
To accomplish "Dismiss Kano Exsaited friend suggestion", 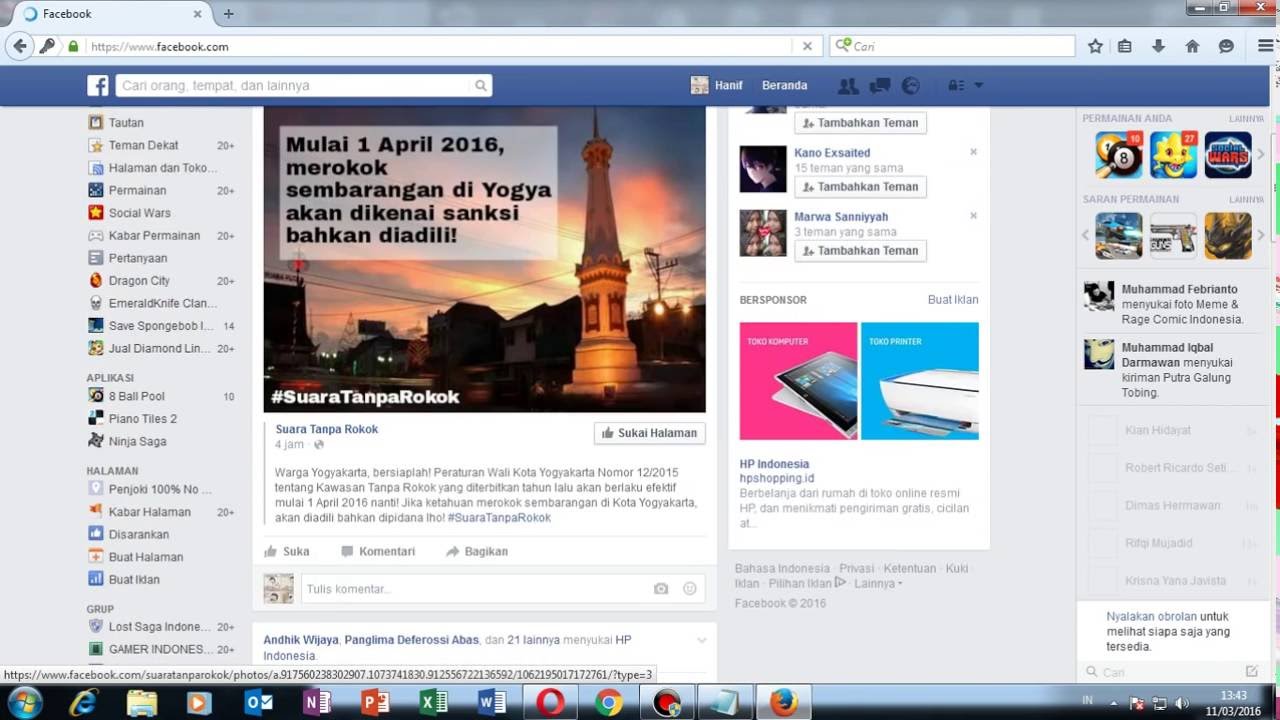I will (973, 152).
